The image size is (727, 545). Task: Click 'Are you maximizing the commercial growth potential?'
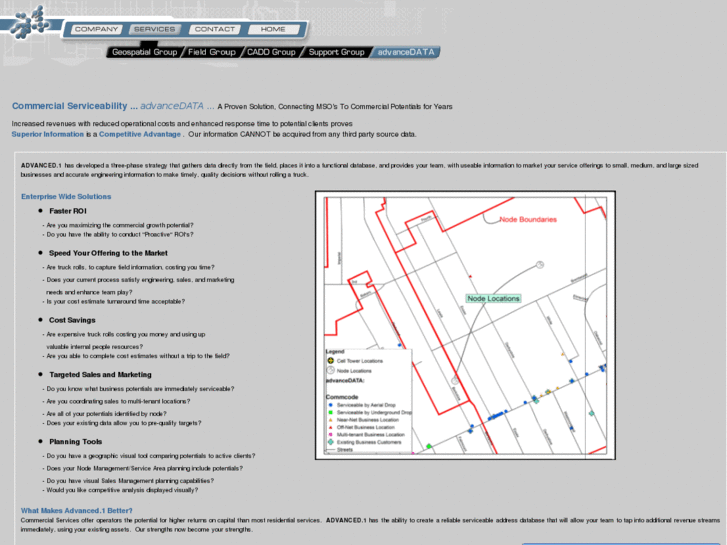pos(120,225)
